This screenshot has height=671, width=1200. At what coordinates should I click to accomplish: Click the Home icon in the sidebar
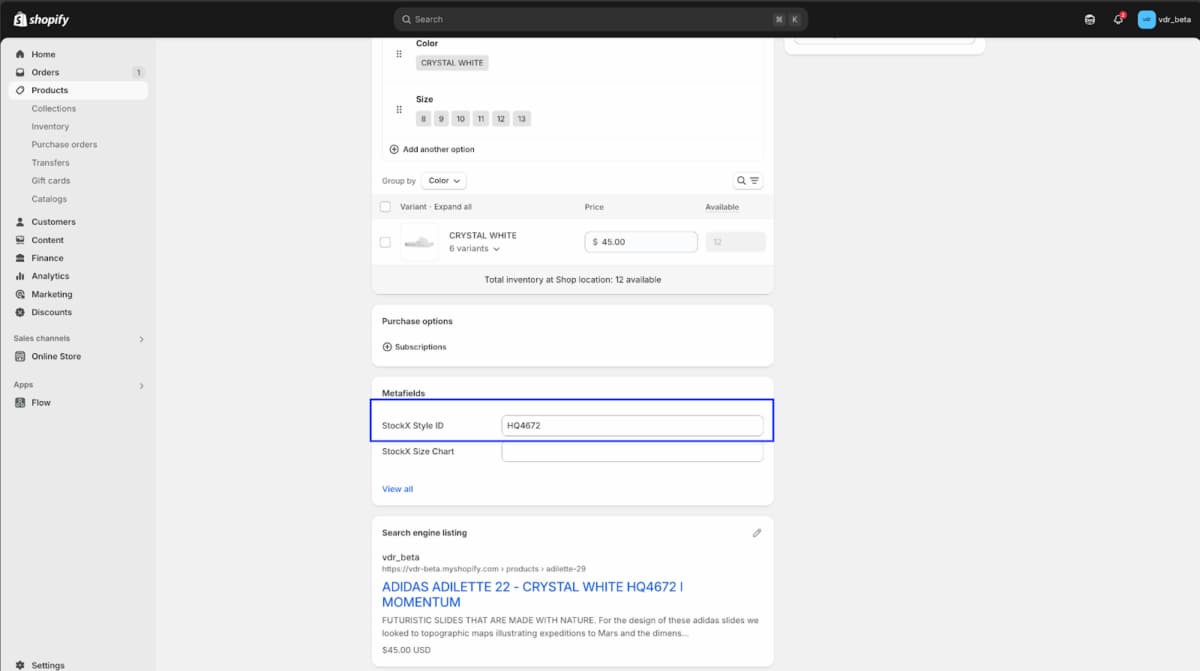point(20,54)
